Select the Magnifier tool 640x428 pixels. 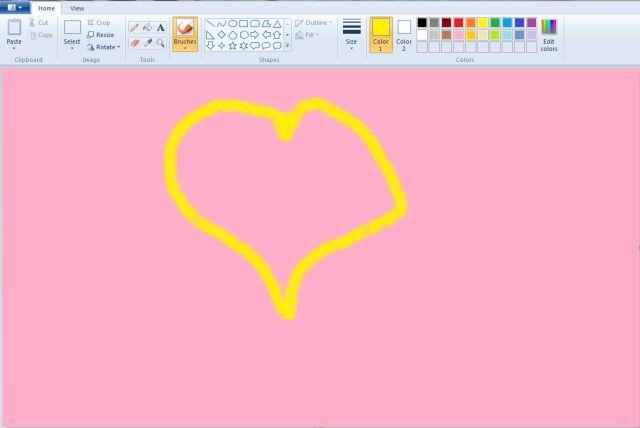[x=160, y=43]
